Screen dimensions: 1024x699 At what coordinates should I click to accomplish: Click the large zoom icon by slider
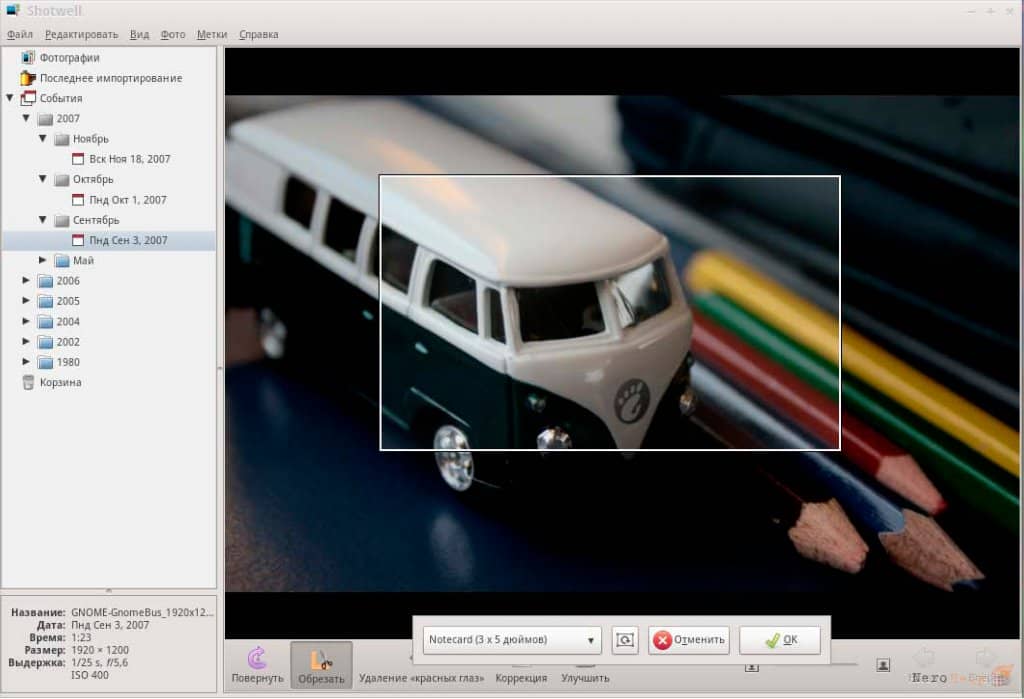tap(883, 665)
